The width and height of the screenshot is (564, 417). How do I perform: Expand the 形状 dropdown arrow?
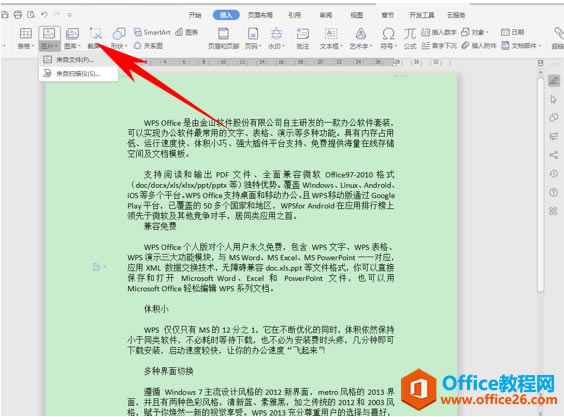(x=126, y=46)
